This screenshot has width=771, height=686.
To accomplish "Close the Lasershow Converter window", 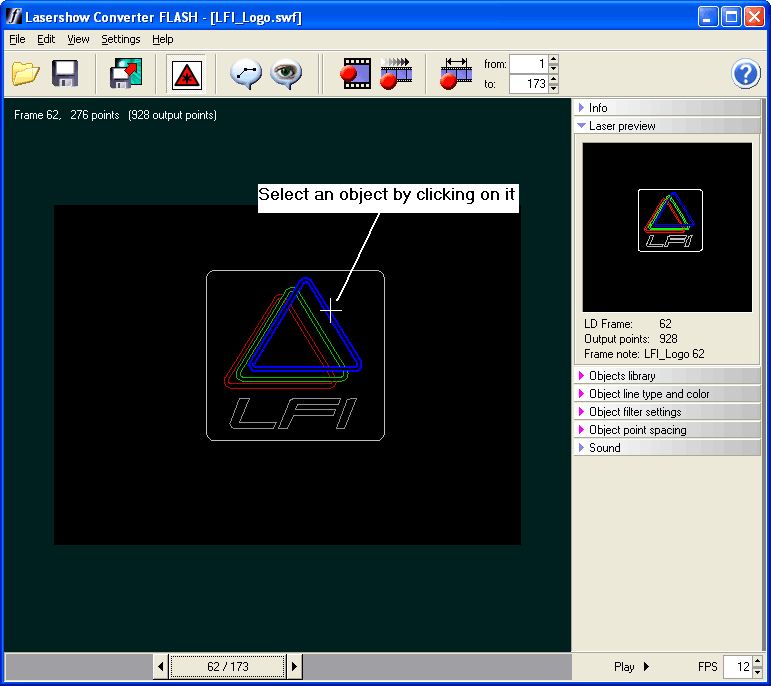I will click(x=754, y=17).
